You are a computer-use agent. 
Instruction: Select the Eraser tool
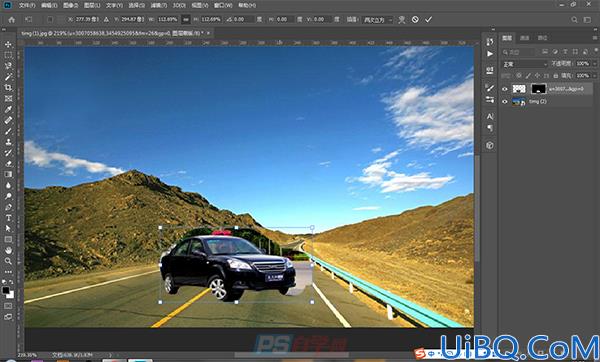coord(8,163)
